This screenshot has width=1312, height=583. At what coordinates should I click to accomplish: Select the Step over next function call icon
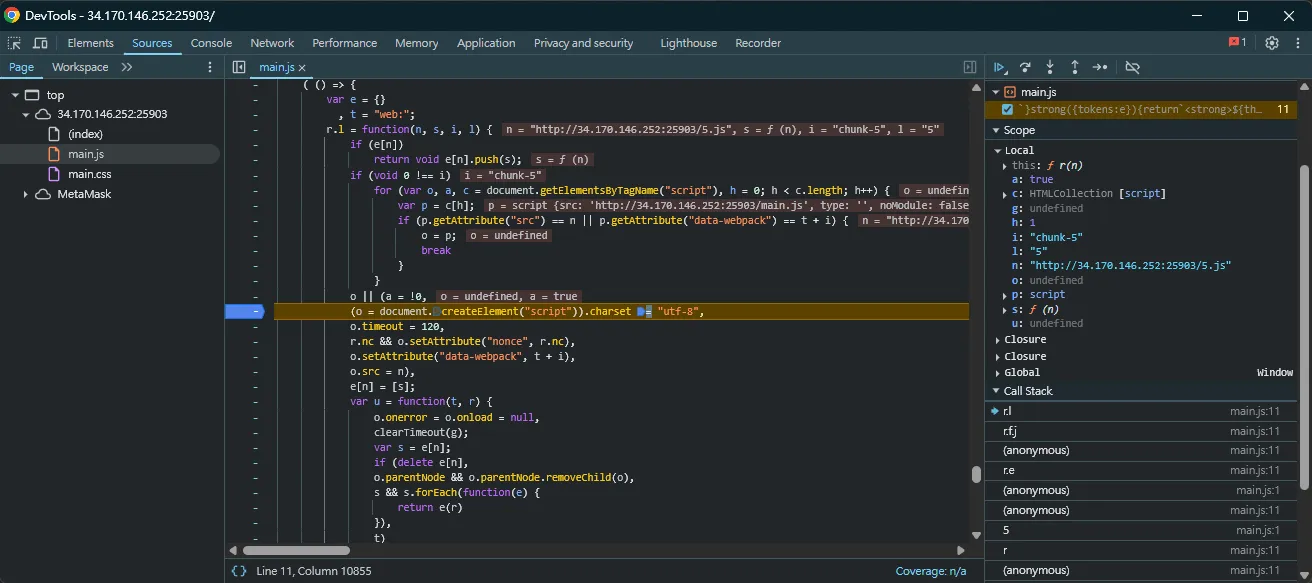[x=1025, y=67]
